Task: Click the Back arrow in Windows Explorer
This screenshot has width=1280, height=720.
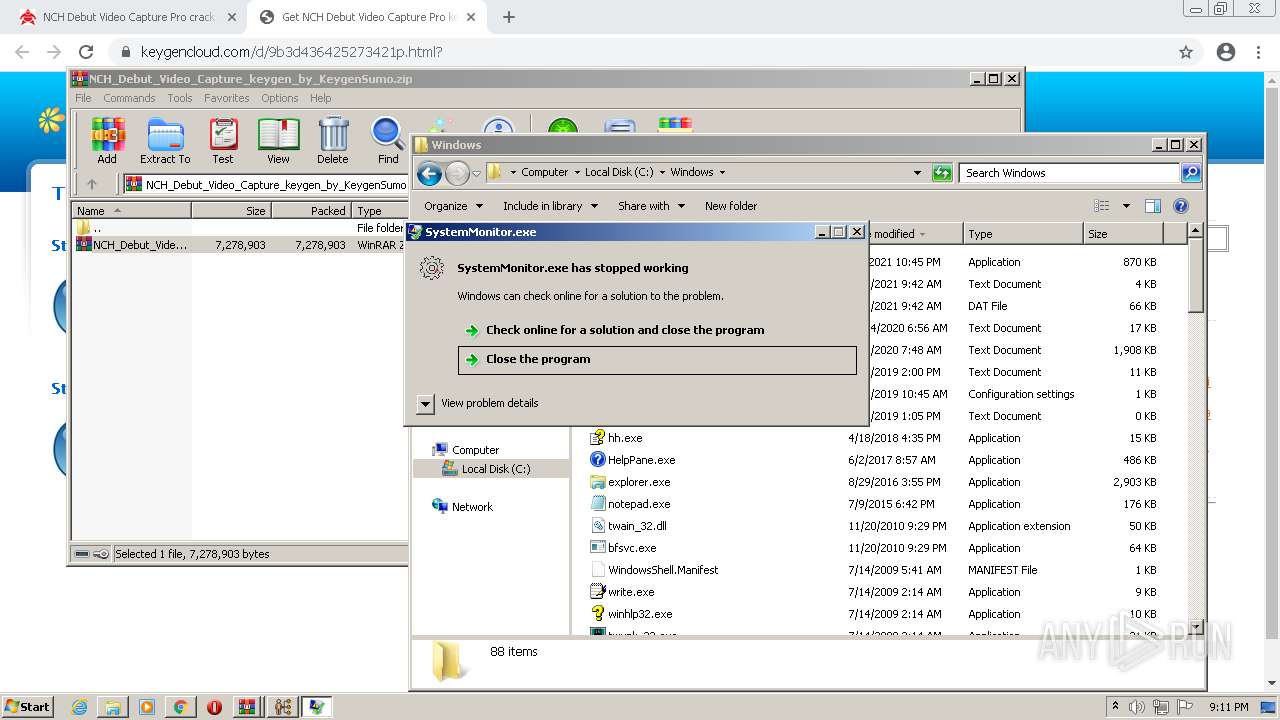Action: 429,173
